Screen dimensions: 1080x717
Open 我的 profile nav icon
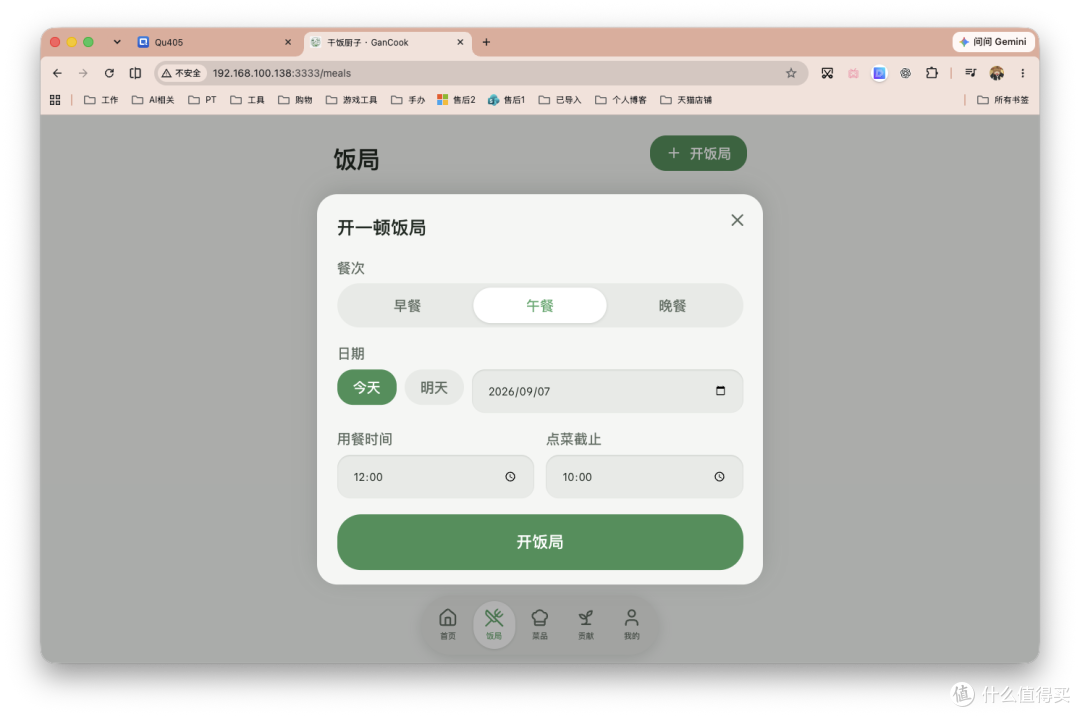632,624
